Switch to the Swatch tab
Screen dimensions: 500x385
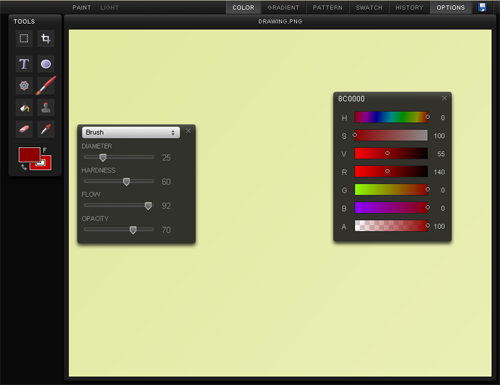pos(369,7)
